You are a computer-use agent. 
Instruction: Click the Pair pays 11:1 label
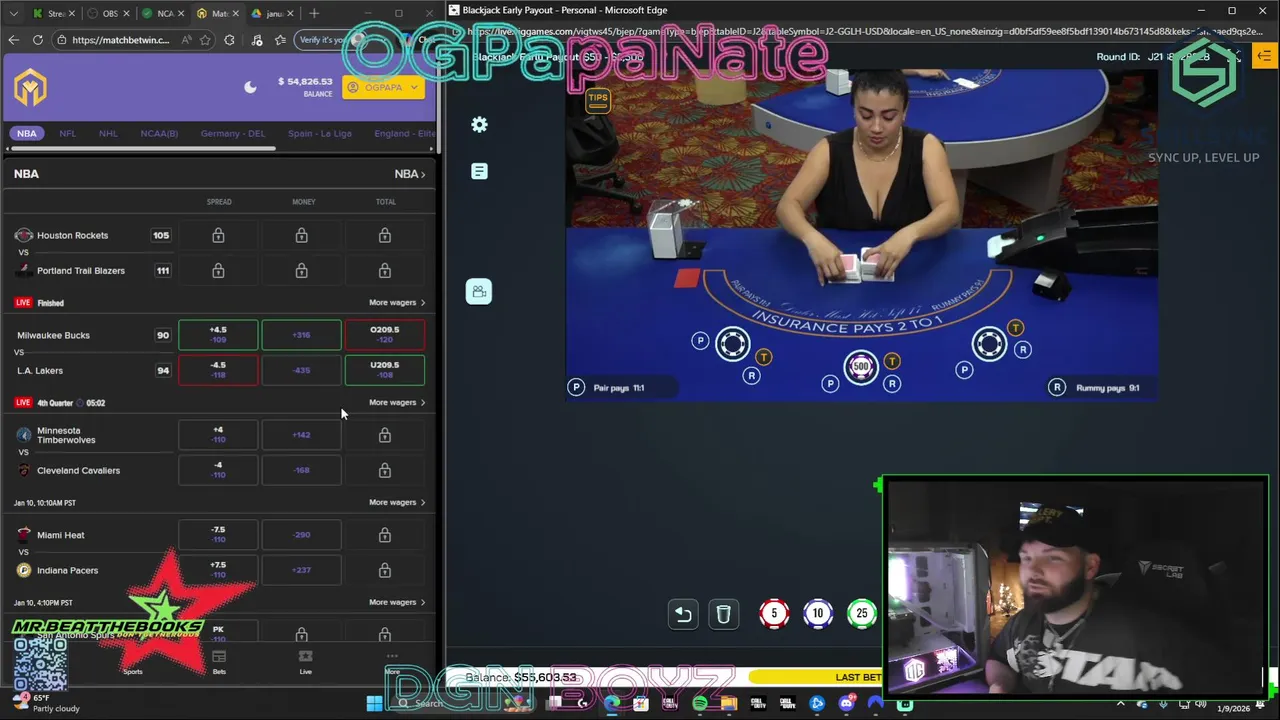[x=618, y=388]
